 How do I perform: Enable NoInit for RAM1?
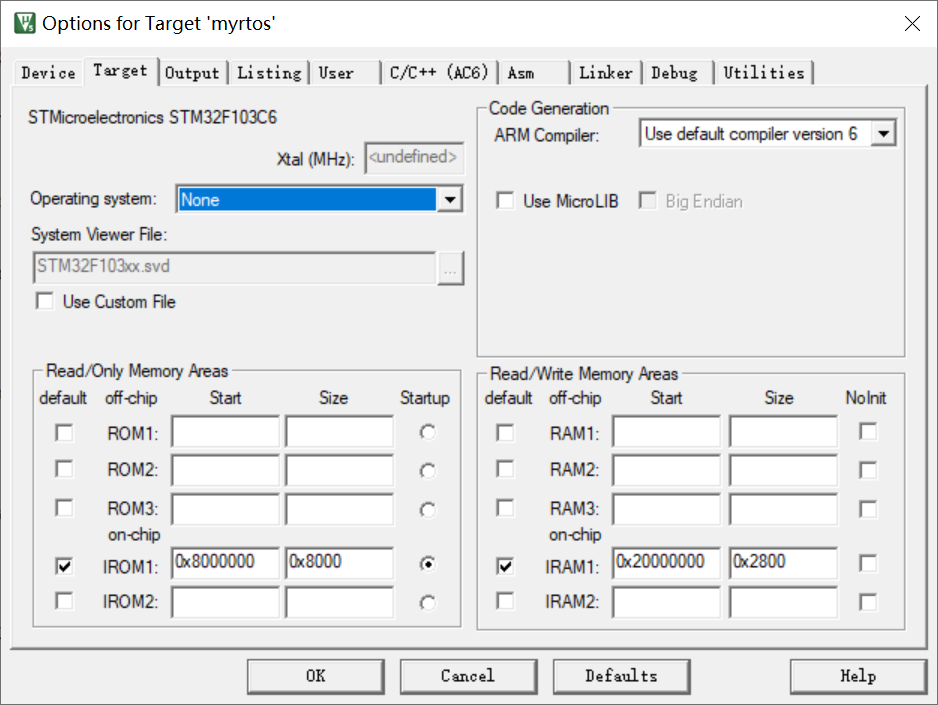coord(868,431)
